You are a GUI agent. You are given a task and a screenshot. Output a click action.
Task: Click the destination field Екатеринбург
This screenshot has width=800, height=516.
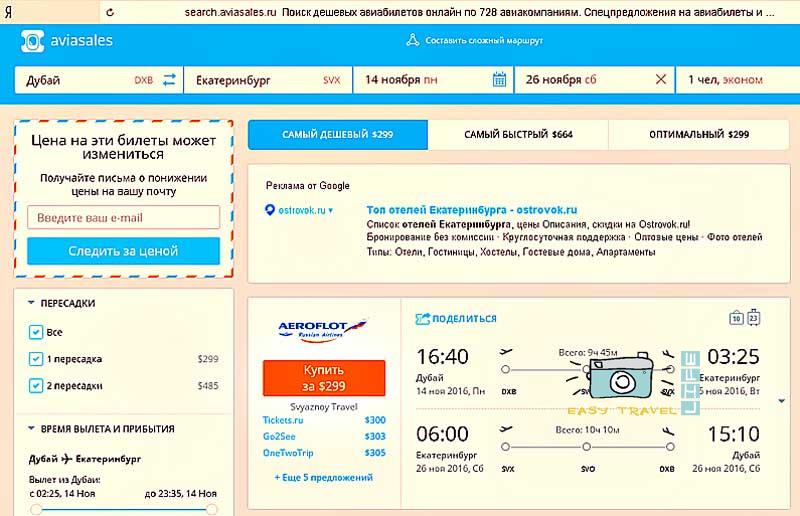[x=268, y=80]
